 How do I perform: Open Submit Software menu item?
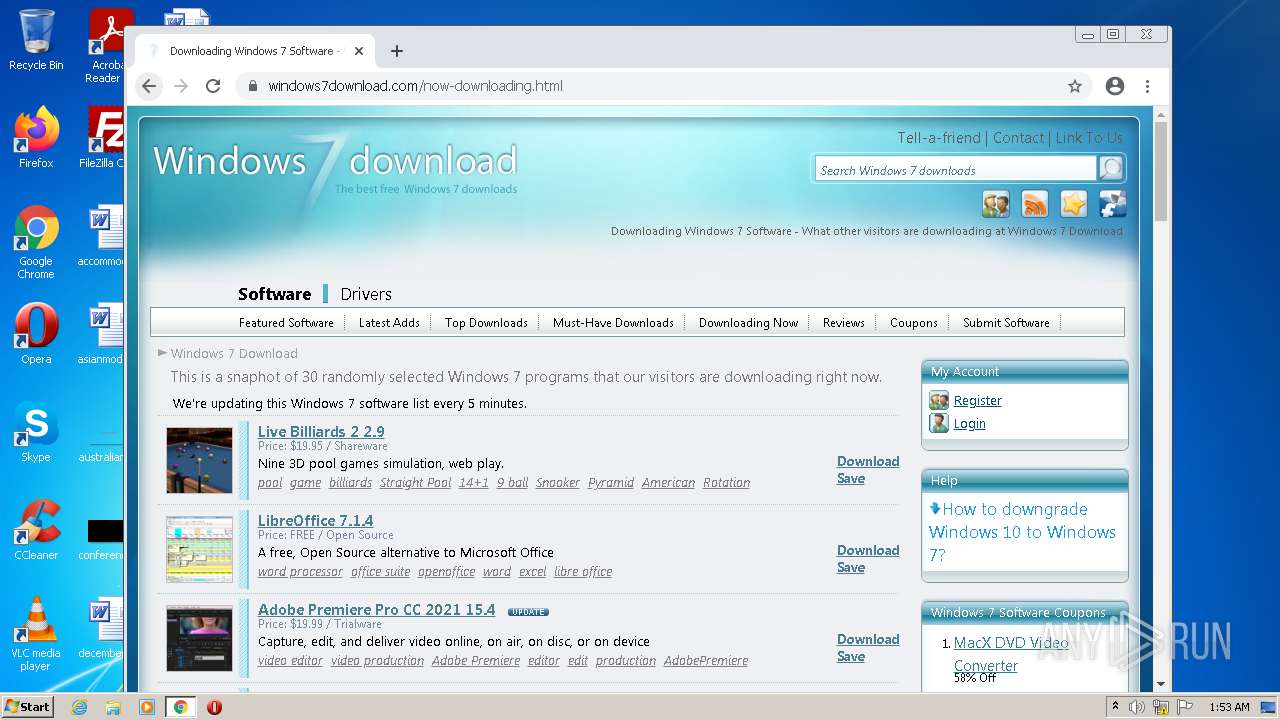(x=1006, y=323)
